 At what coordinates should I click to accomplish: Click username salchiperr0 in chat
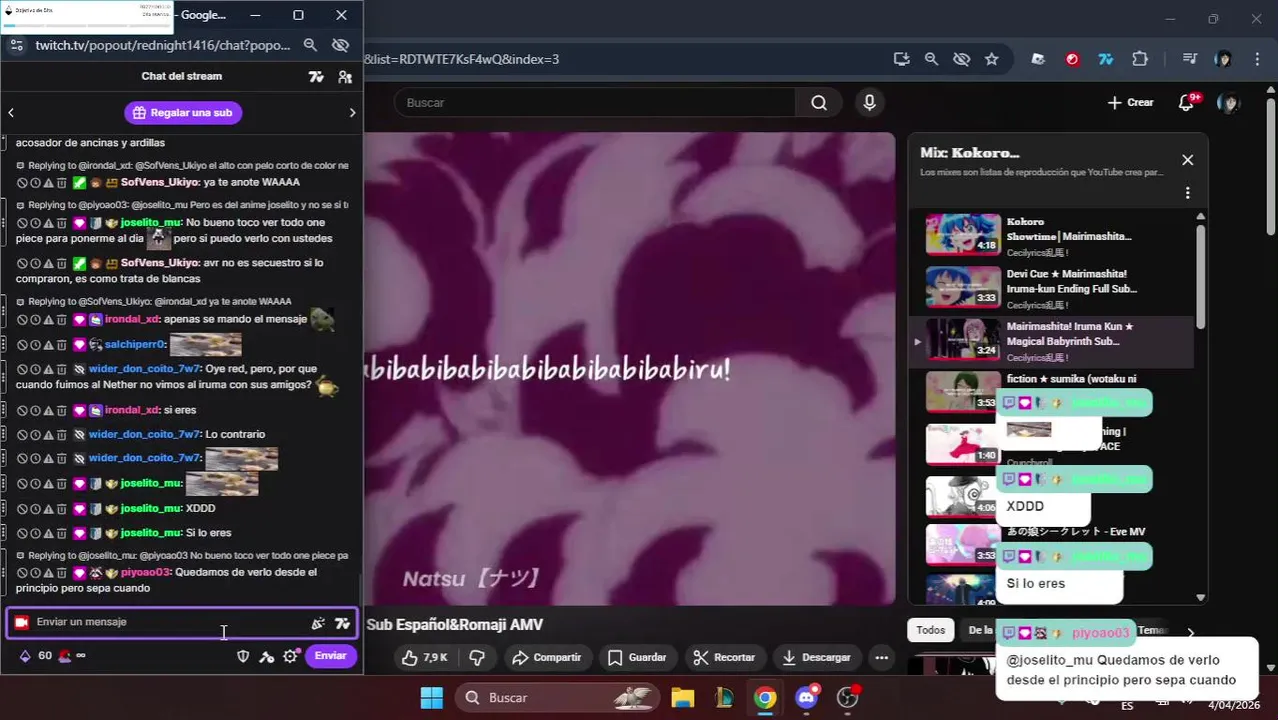tap(135, 344)
